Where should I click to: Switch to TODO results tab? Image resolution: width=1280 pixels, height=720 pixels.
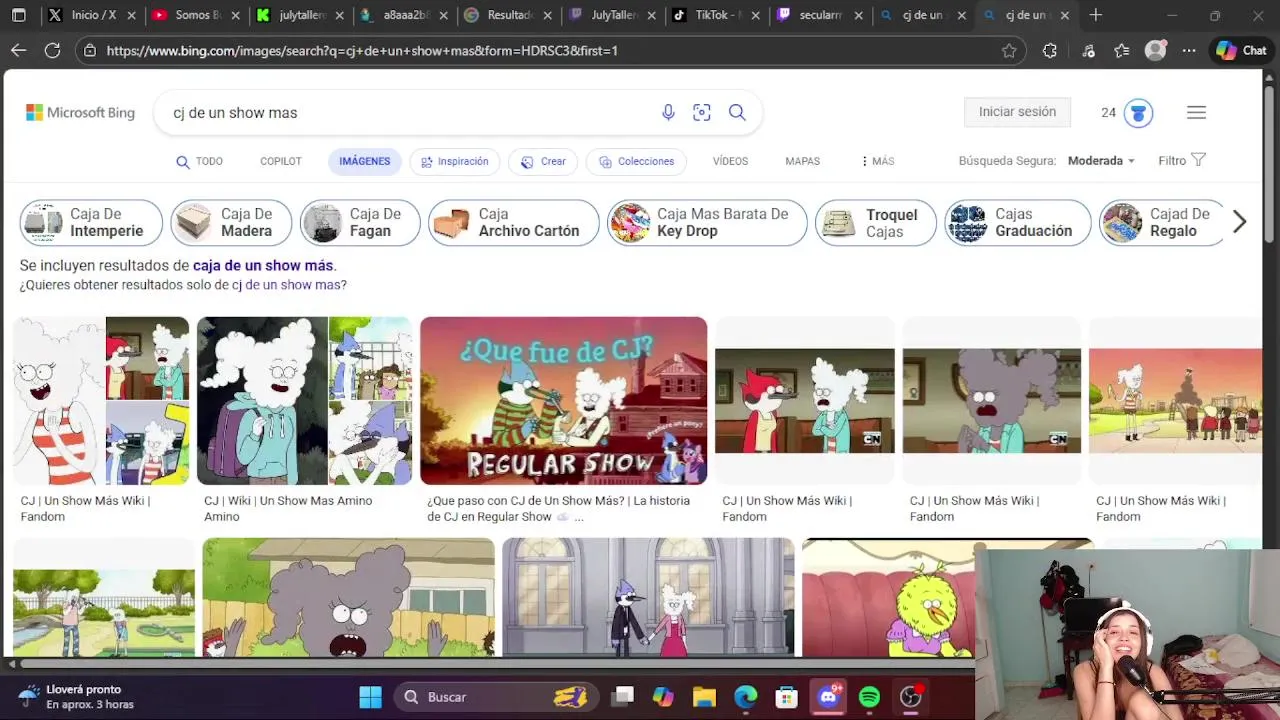pos(199,161)
